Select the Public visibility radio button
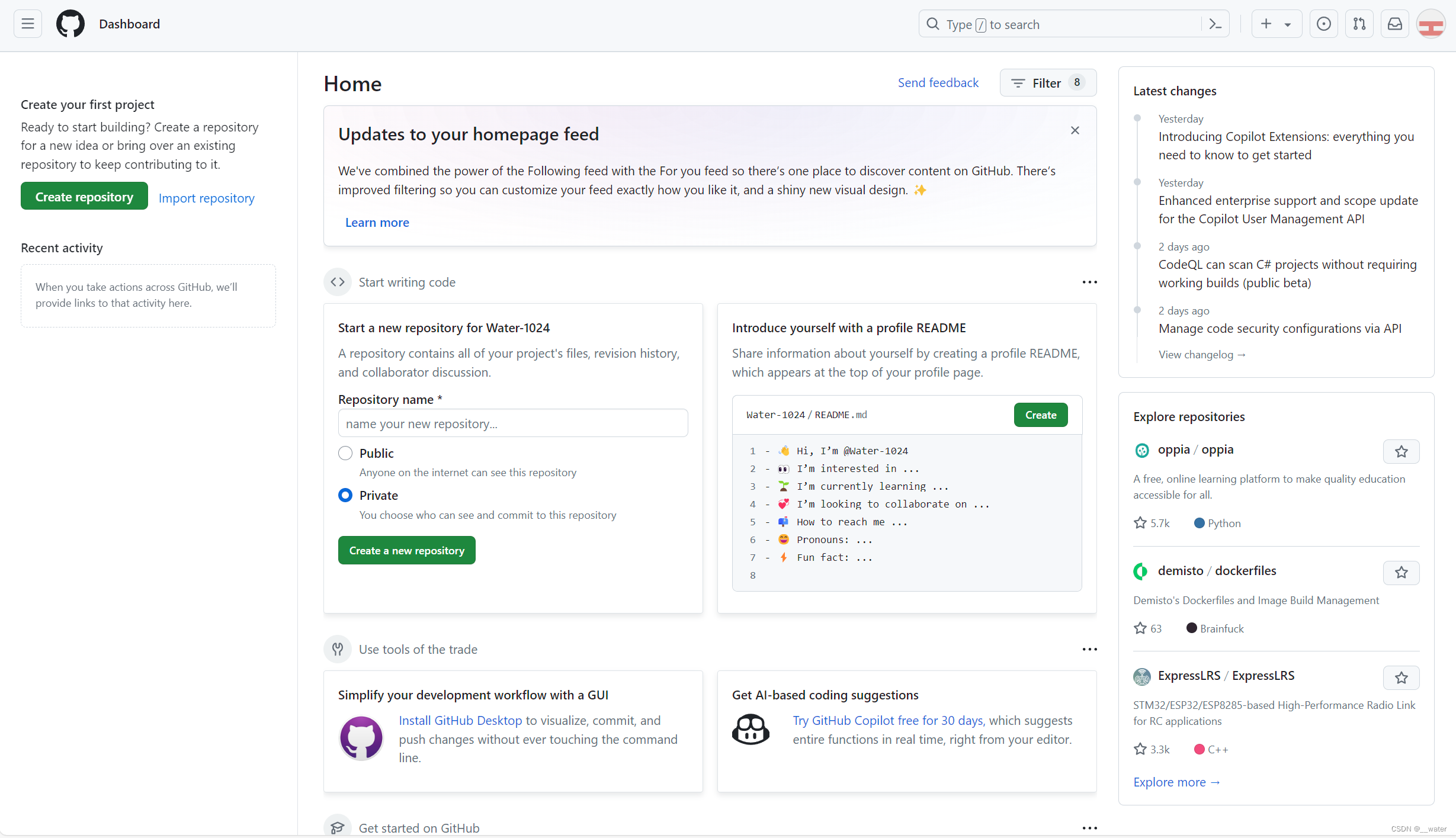 345,453
